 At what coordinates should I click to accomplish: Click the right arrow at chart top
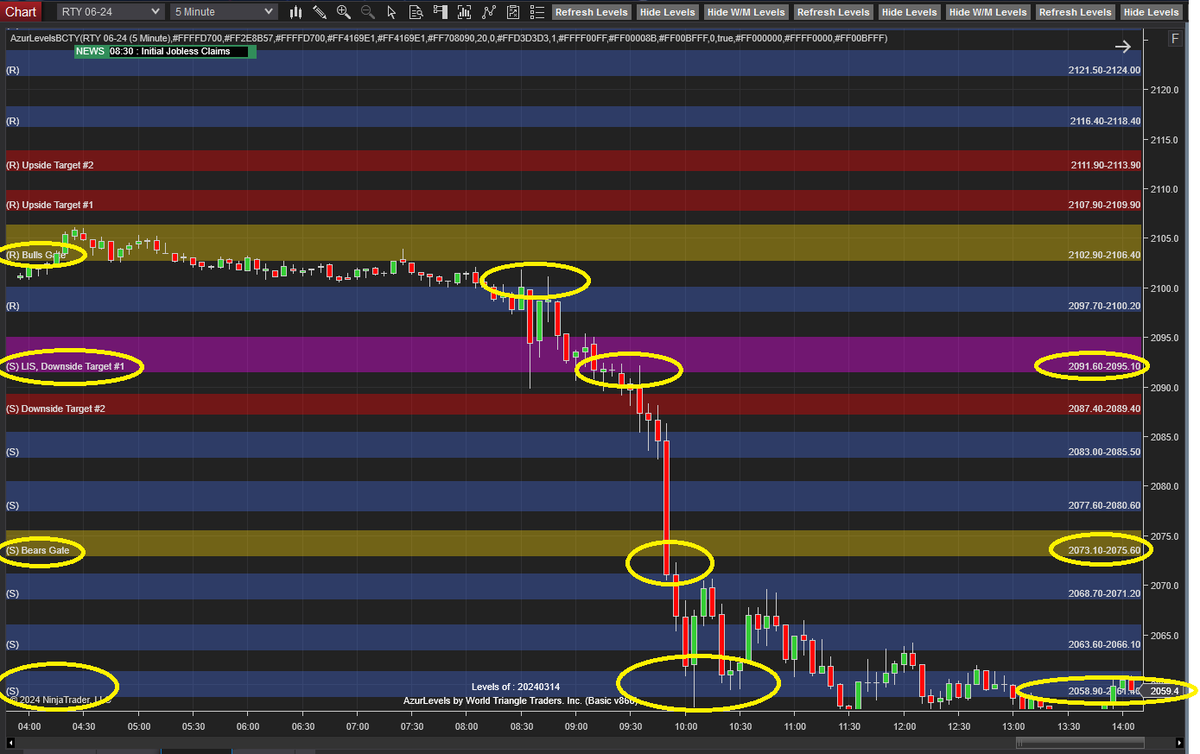[1123, 46]
